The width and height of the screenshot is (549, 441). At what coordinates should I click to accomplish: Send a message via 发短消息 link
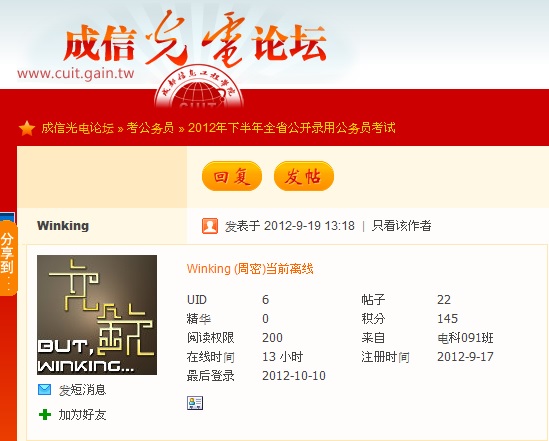click(82, 390)
